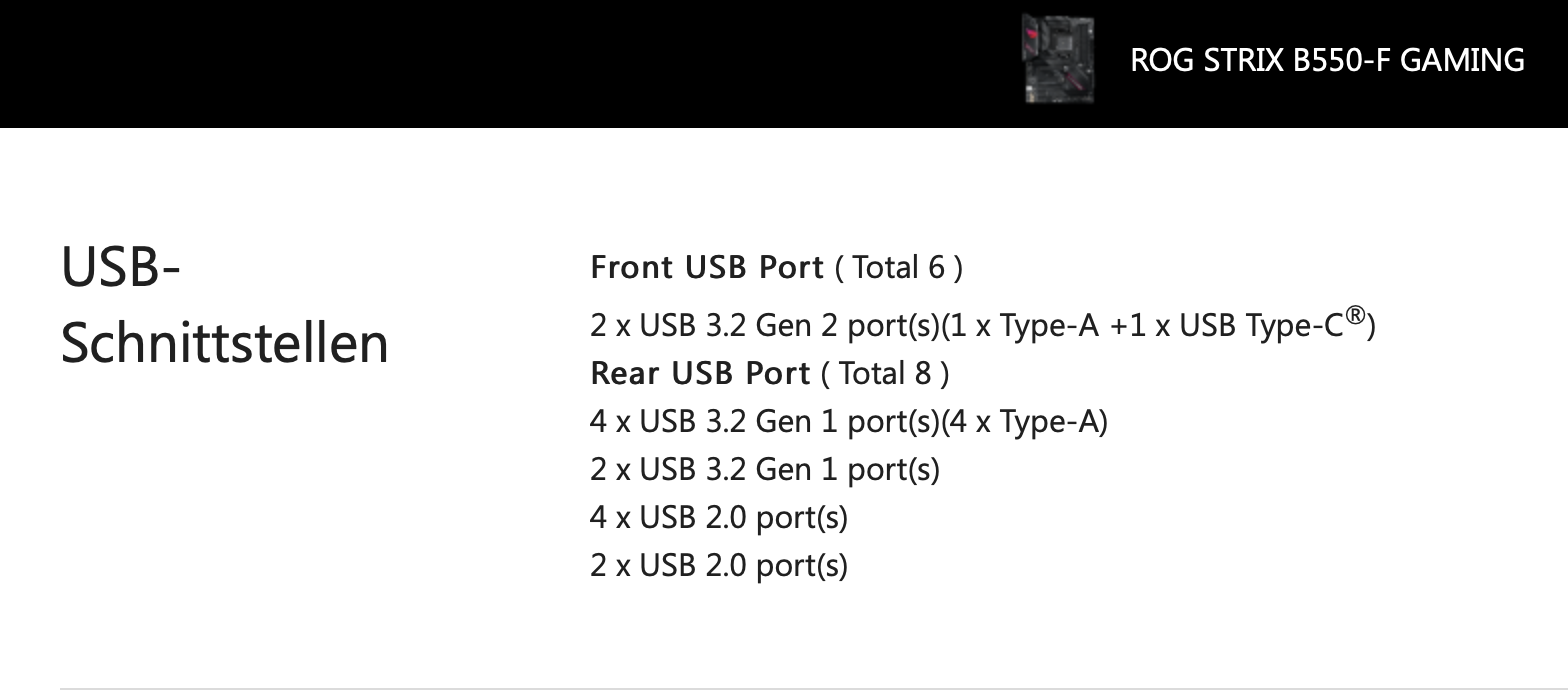1568x694 pixels.
Task: Click the horizontal divider below the USB section
Action: click(x=784, y=689)
